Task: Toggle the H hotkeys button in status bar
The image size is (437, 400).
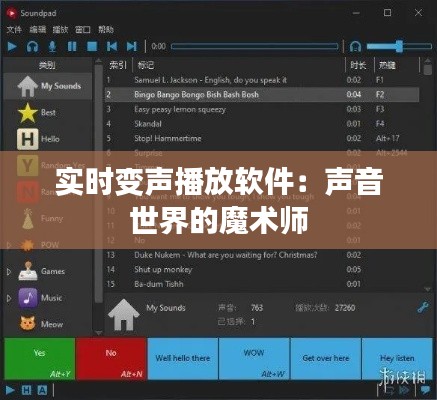Action: coord(26,390)
